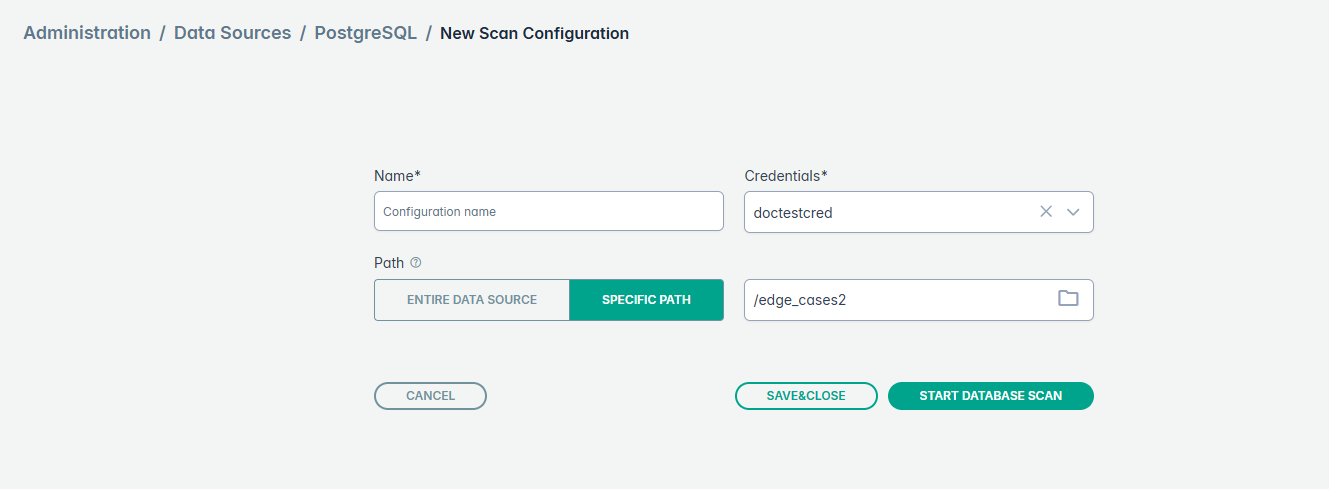Click the Name* field label
The image size is (1329, 489).
[397, 176]
